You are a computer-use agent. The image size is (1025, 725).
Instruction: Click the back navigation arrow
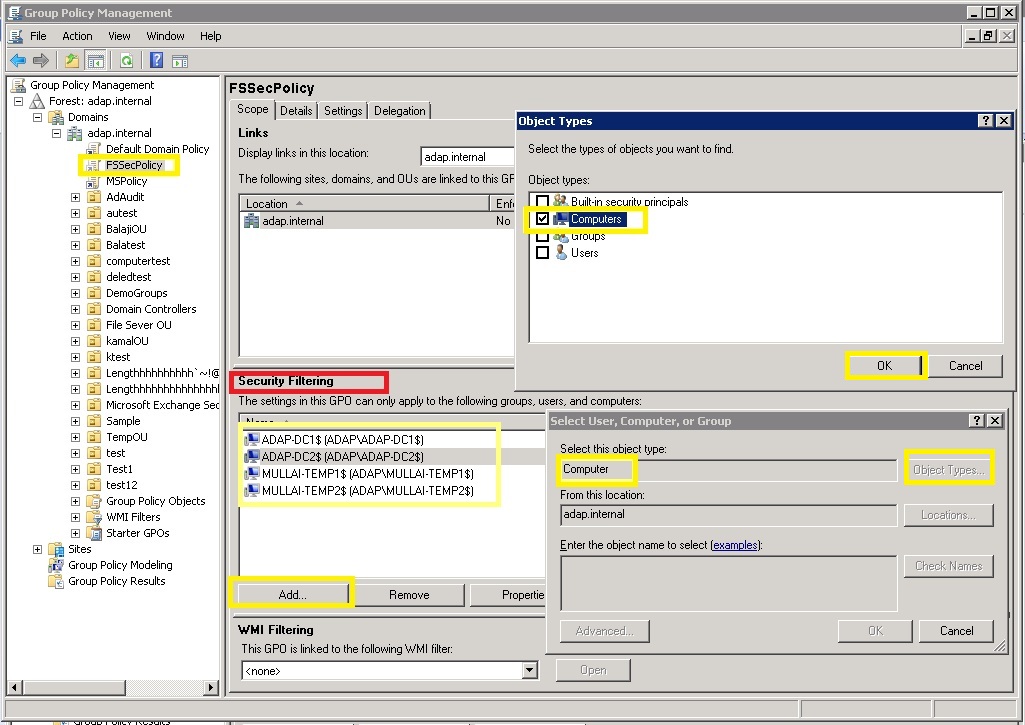coord(18,60)
